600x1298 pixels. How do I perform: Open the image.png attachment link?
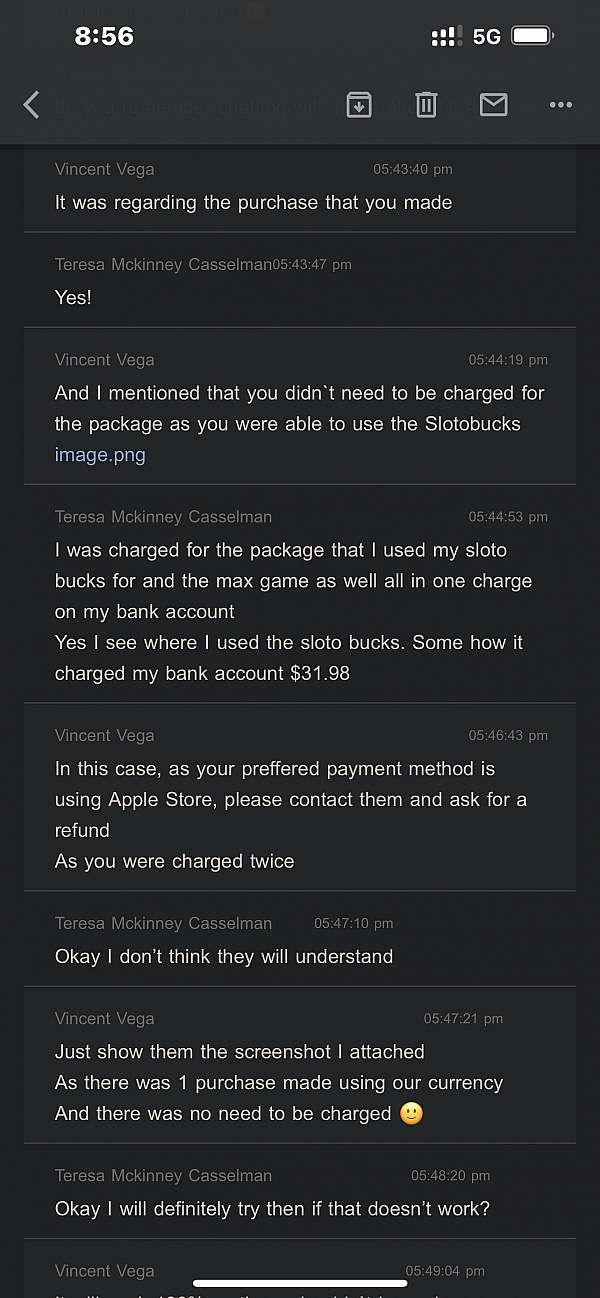click(x=100, y=455)
